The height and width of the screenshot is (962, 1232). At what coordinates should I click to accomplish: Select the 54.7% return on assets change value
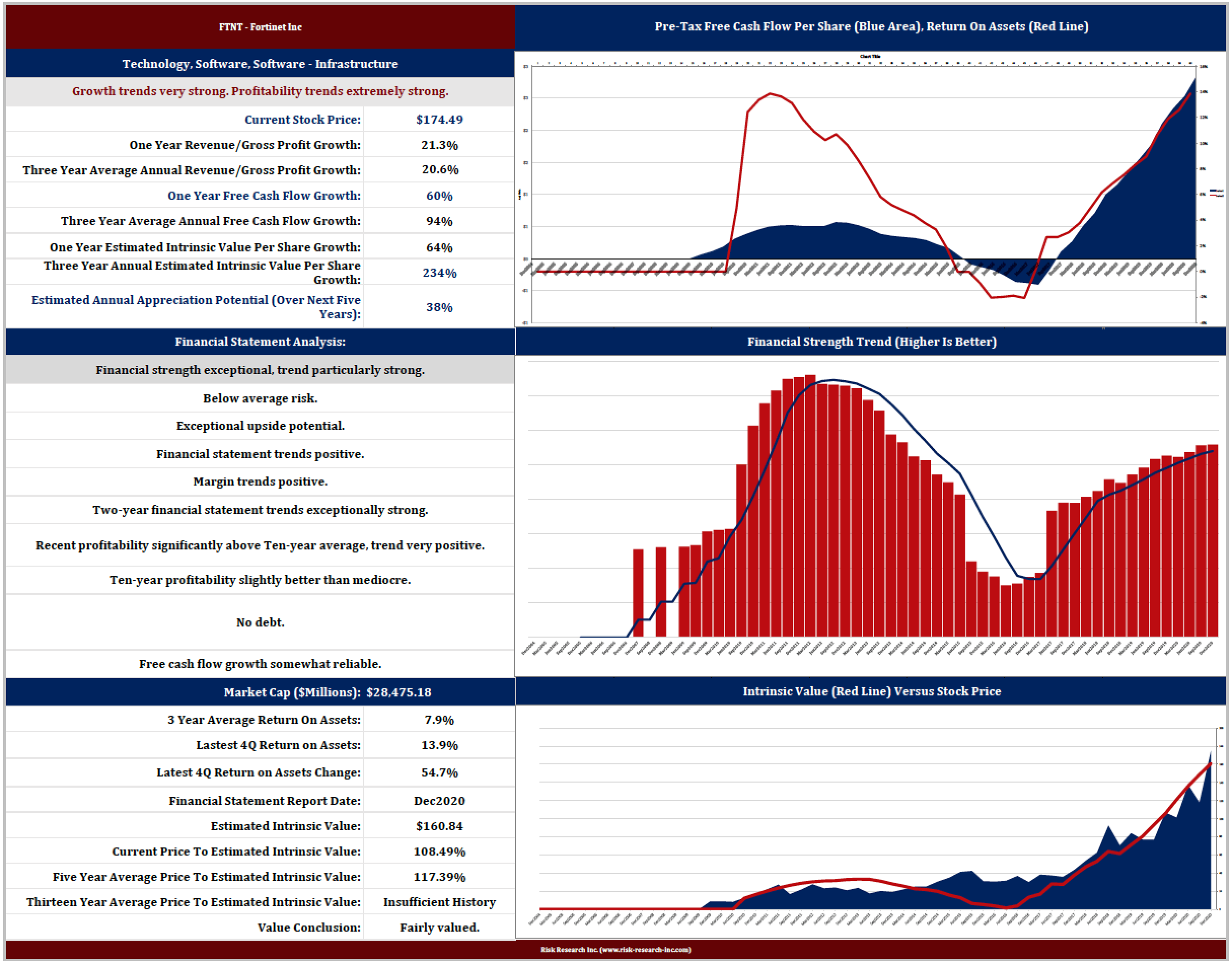click(440, 772)
